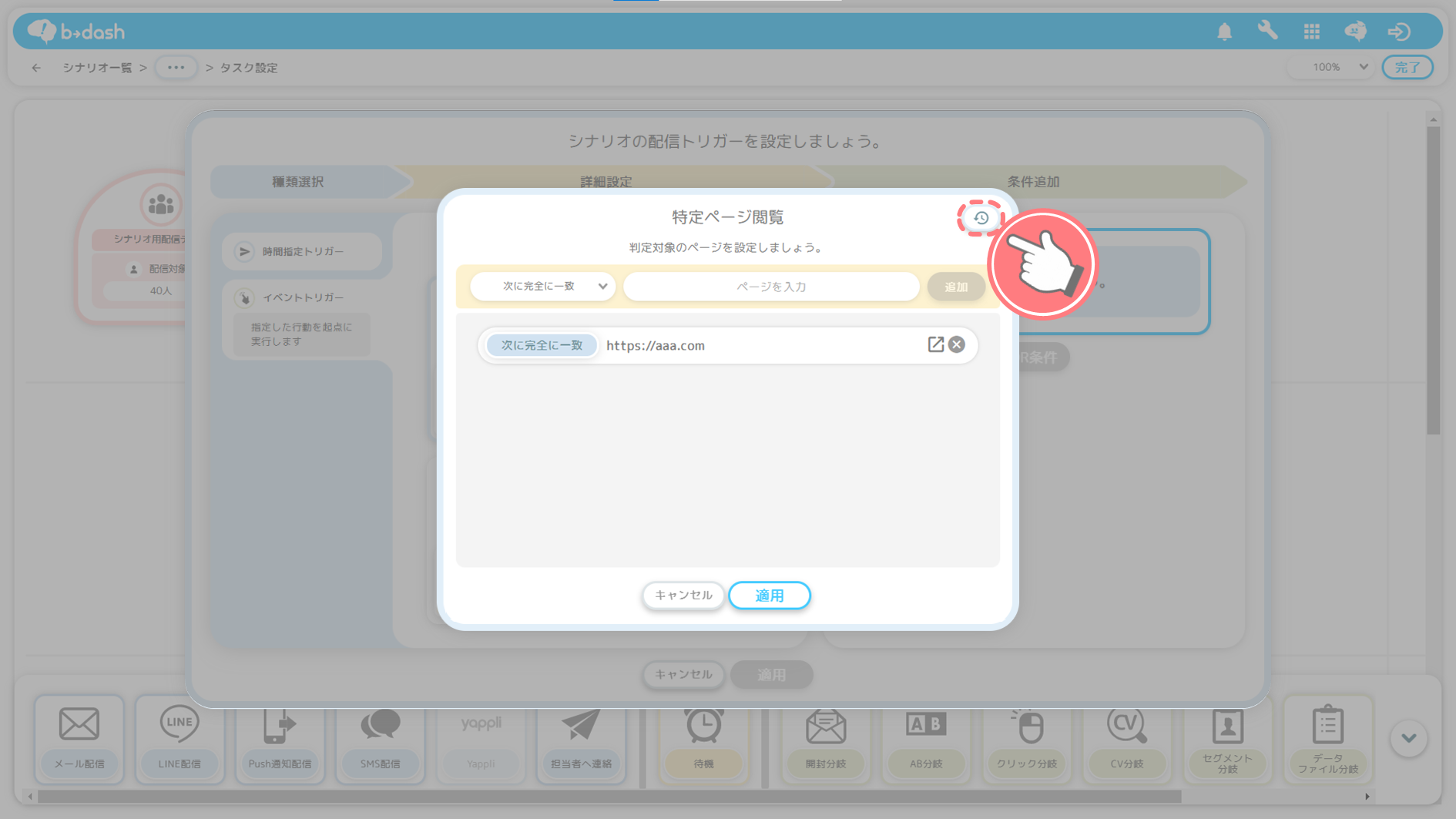Select the 時間指定トリガー option
This screenshot has width=1456, height=819.
[302, 251]
